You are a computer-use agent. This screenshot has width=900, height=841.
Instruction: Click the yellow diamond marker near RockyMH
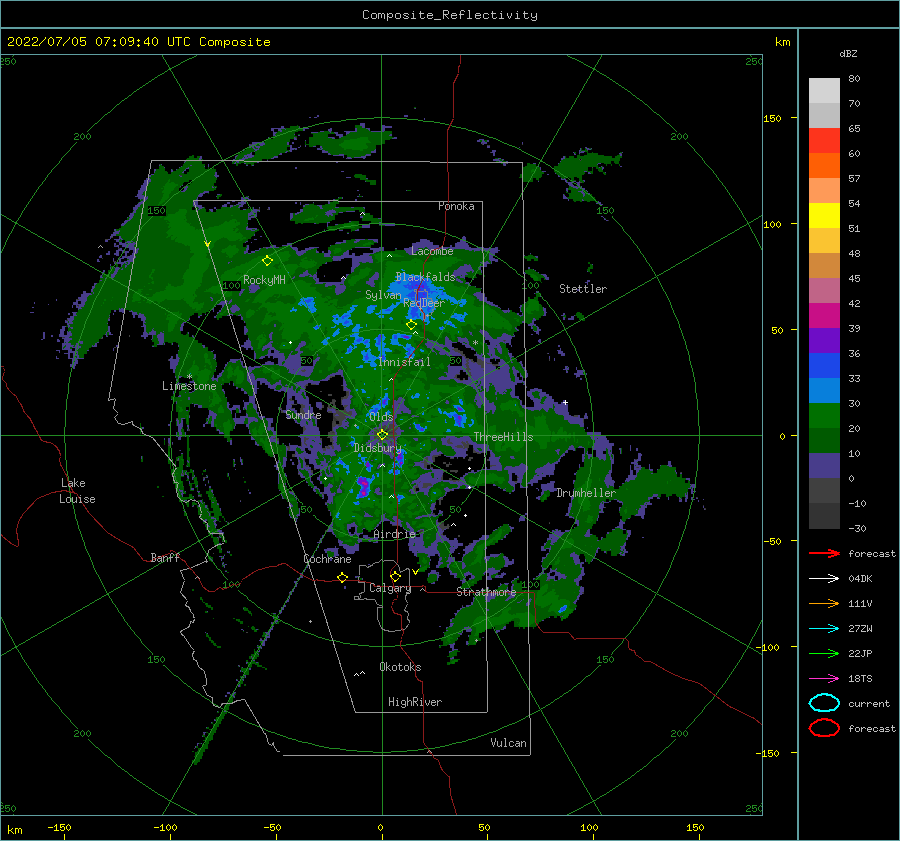pos(267,261)
